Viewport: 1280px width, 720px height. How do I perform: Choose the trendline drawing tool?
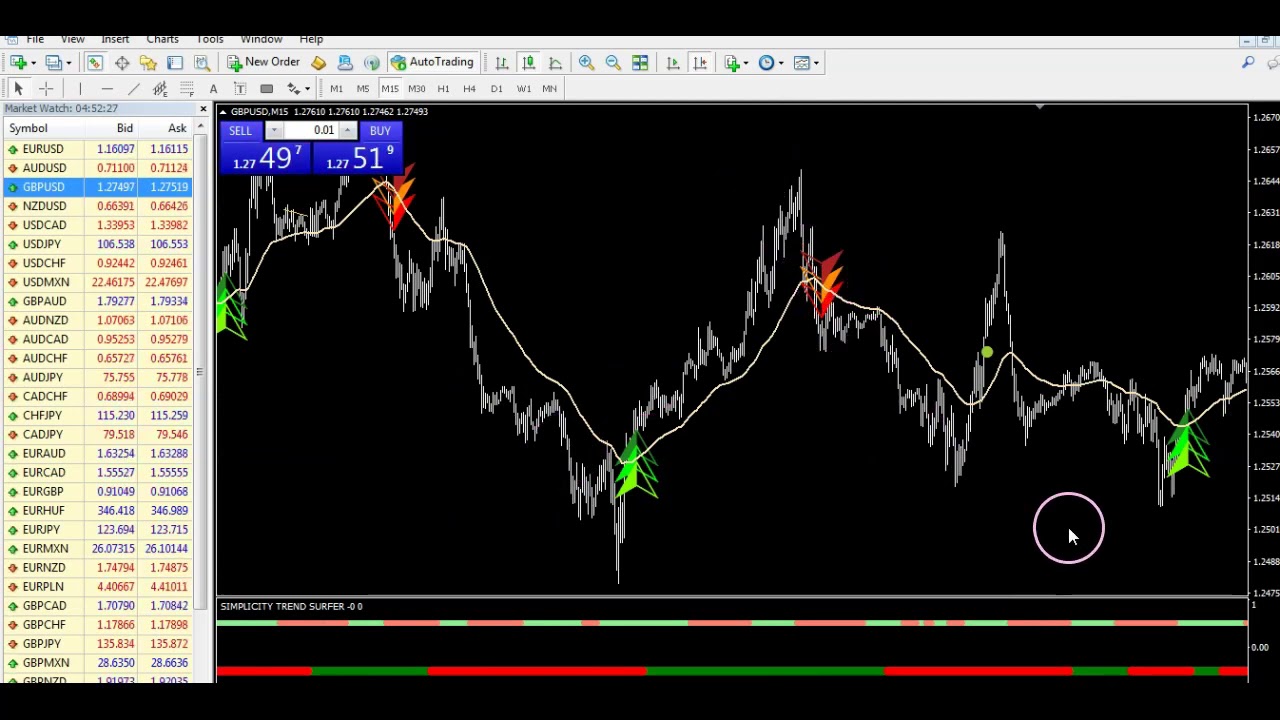tap(133, 89)
